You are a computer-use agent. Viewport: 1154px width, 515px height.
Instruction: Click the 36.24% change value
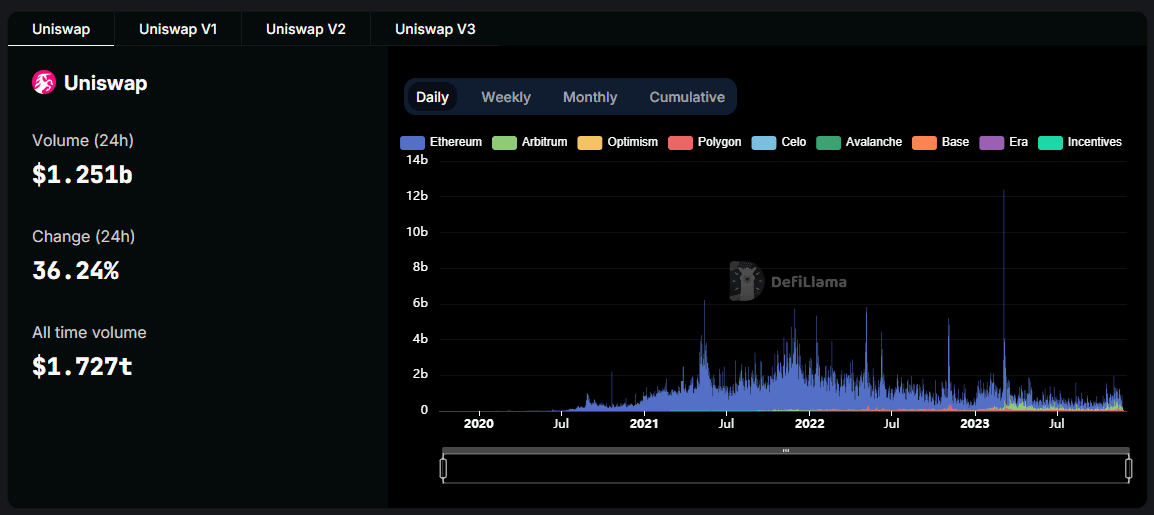tap(75, 271)
